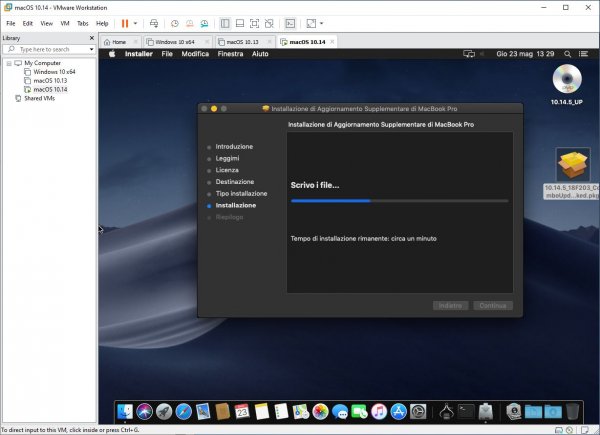Image resolution: width=600 pixels, height=435 pixels.
Task: Toggle the library sidebar view button
Action: pyautogui.click(x=224, y=23)
